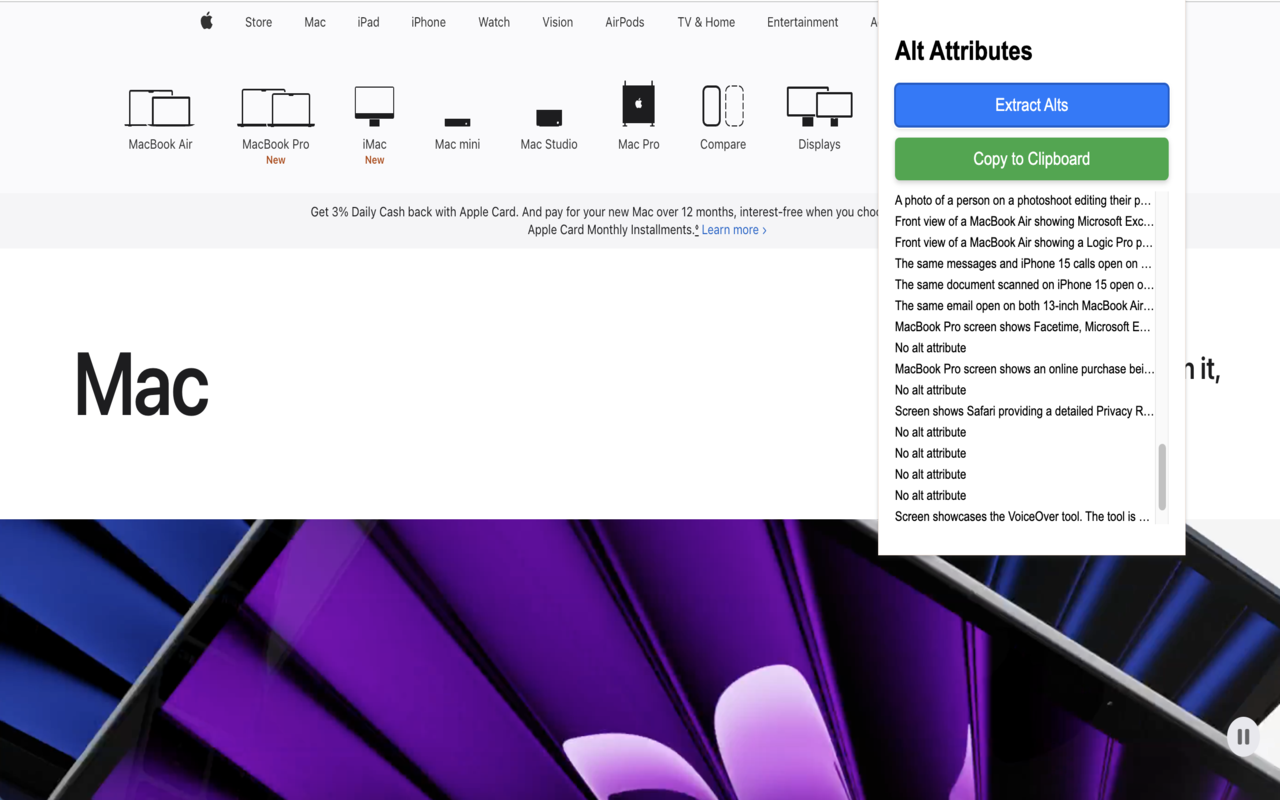Click the alt list scrollbar thumb
Screen dimensions: 1280x800
click(1162, 477)
